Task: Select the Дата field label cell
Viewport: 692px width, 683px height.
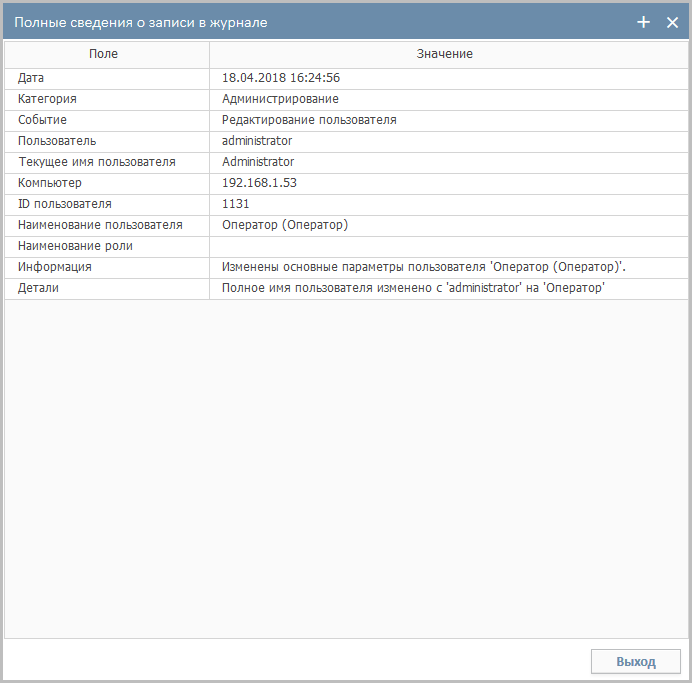Action: click(31, 78)
